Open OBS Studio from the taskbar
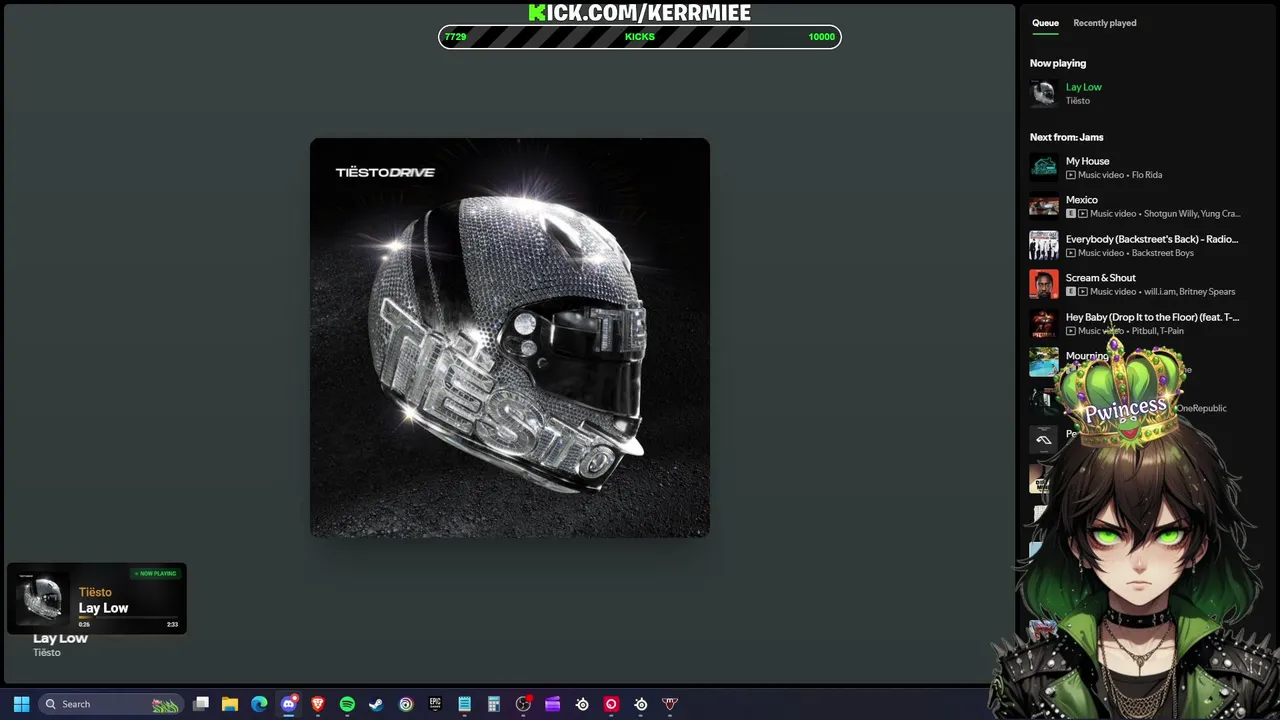 523,704
